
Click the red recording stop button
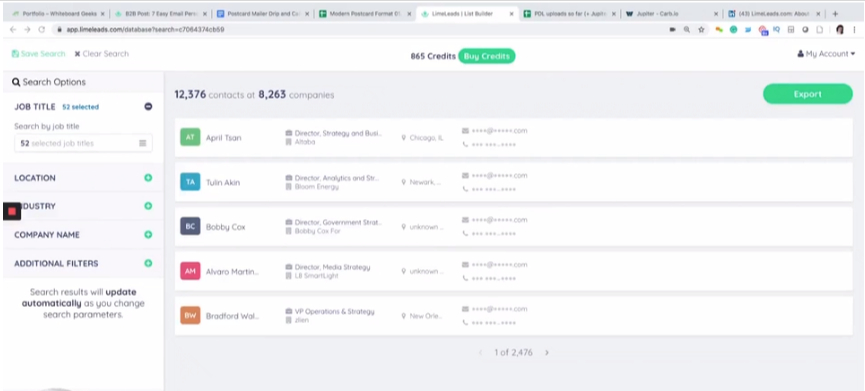click(x=12, y=211)
